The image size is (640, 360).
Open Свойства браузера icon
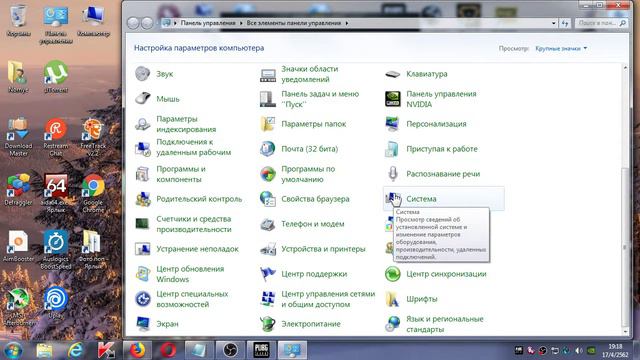(268, 199)
